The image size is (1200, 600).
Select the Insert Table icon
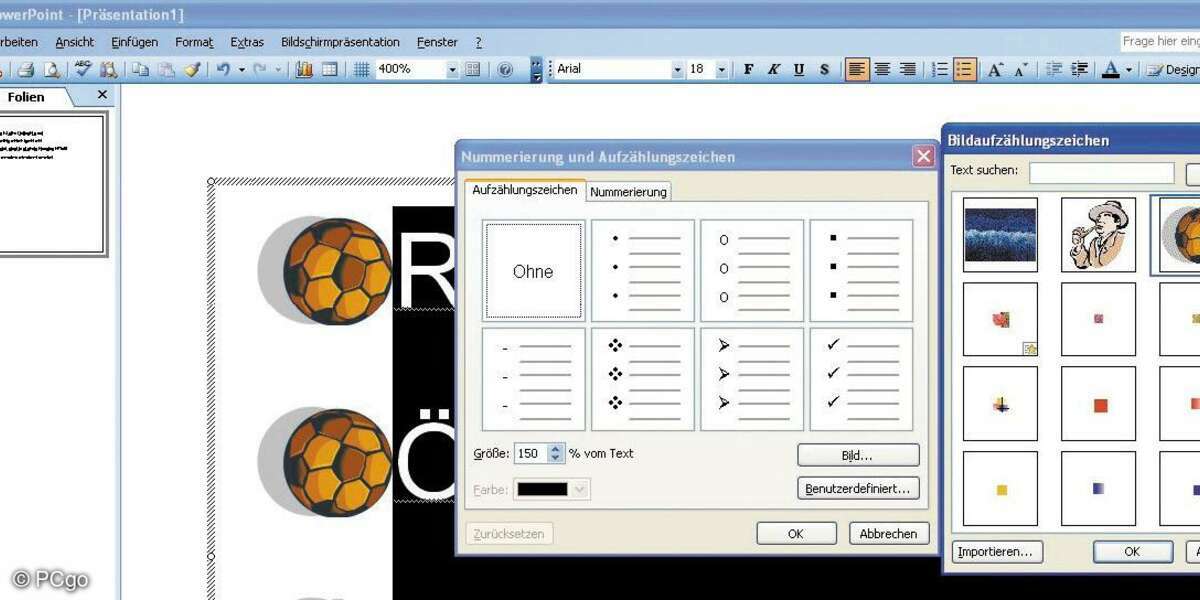(329, 69)
